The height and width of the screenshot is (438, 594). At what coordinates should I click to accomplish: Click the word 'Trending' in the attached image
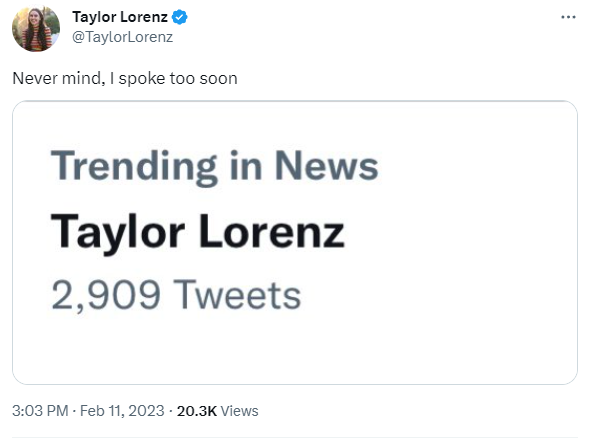click(134, 167)
